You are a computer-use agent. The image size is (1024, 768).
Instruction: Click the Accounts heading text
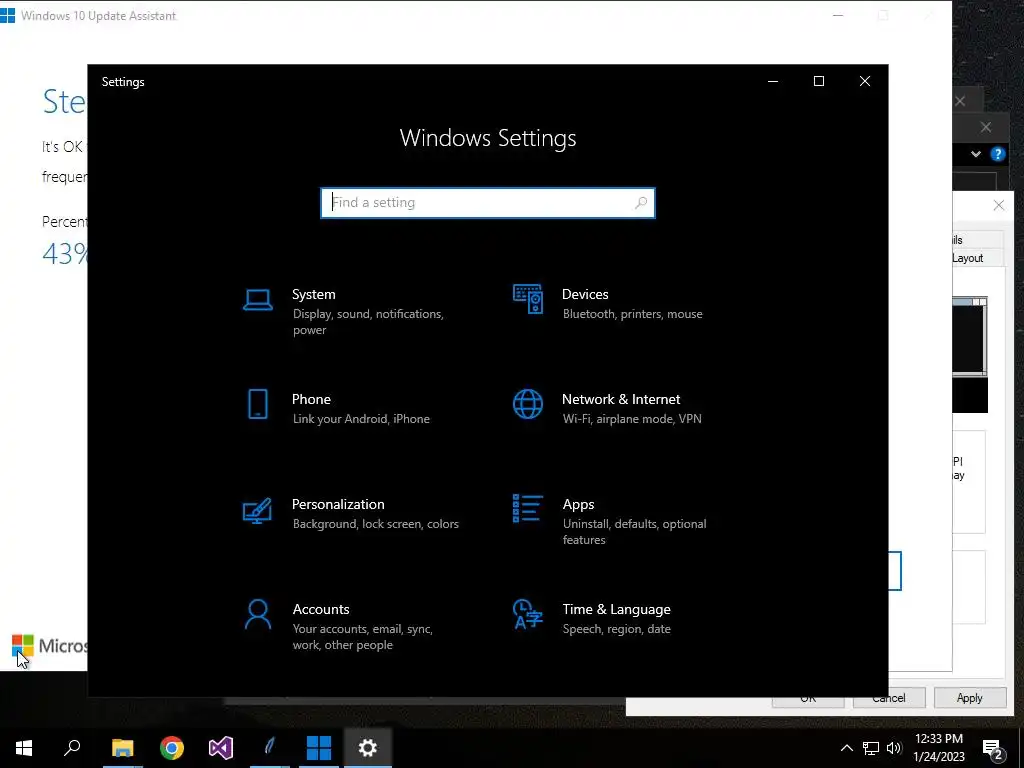(321, 609)
